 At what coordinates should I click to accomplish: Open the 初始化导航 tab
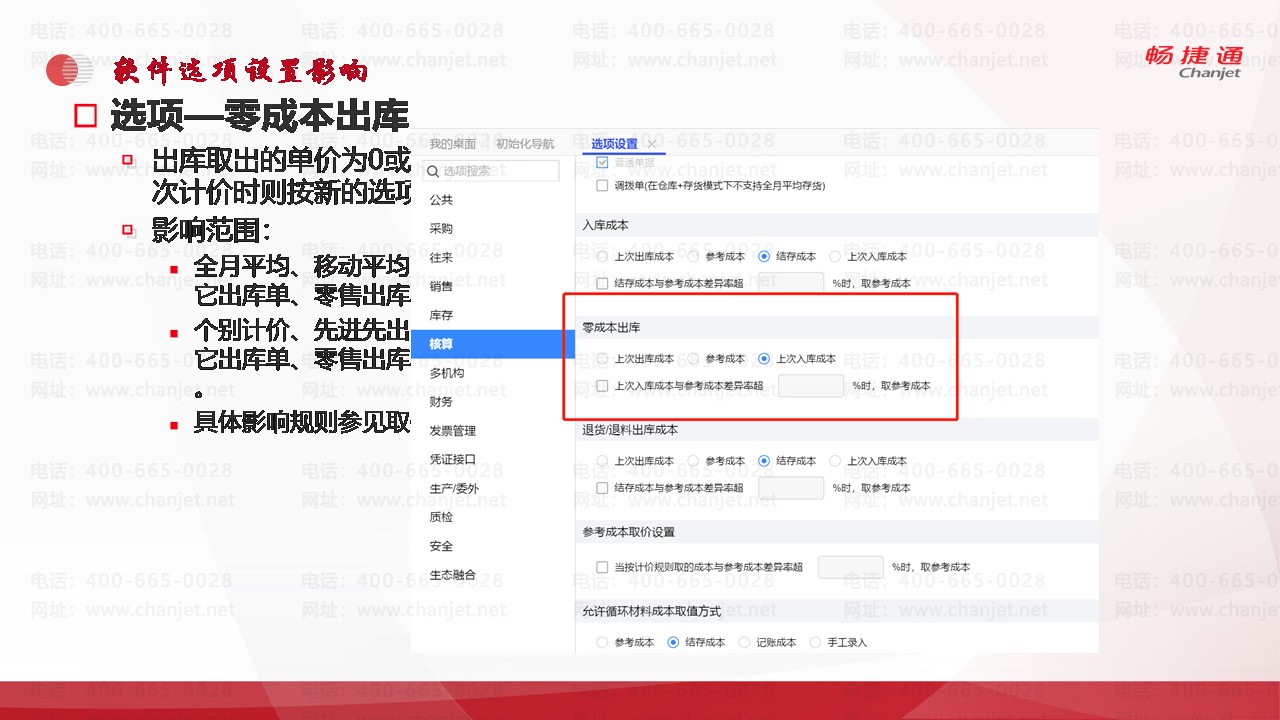tap(525, 144)
